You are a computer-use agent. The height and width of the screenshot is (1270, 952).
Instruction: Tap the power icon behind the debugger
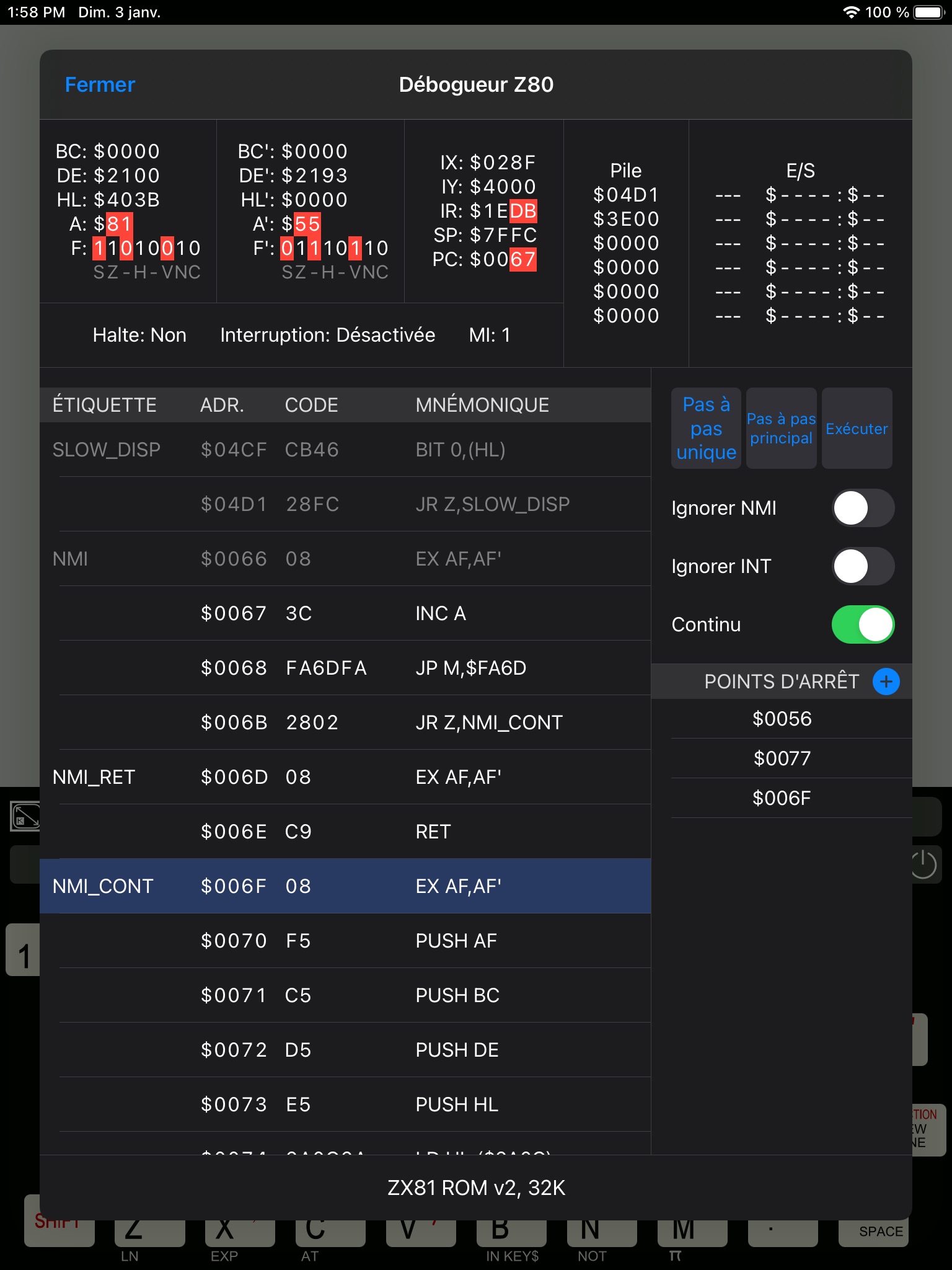pos(925,864)
